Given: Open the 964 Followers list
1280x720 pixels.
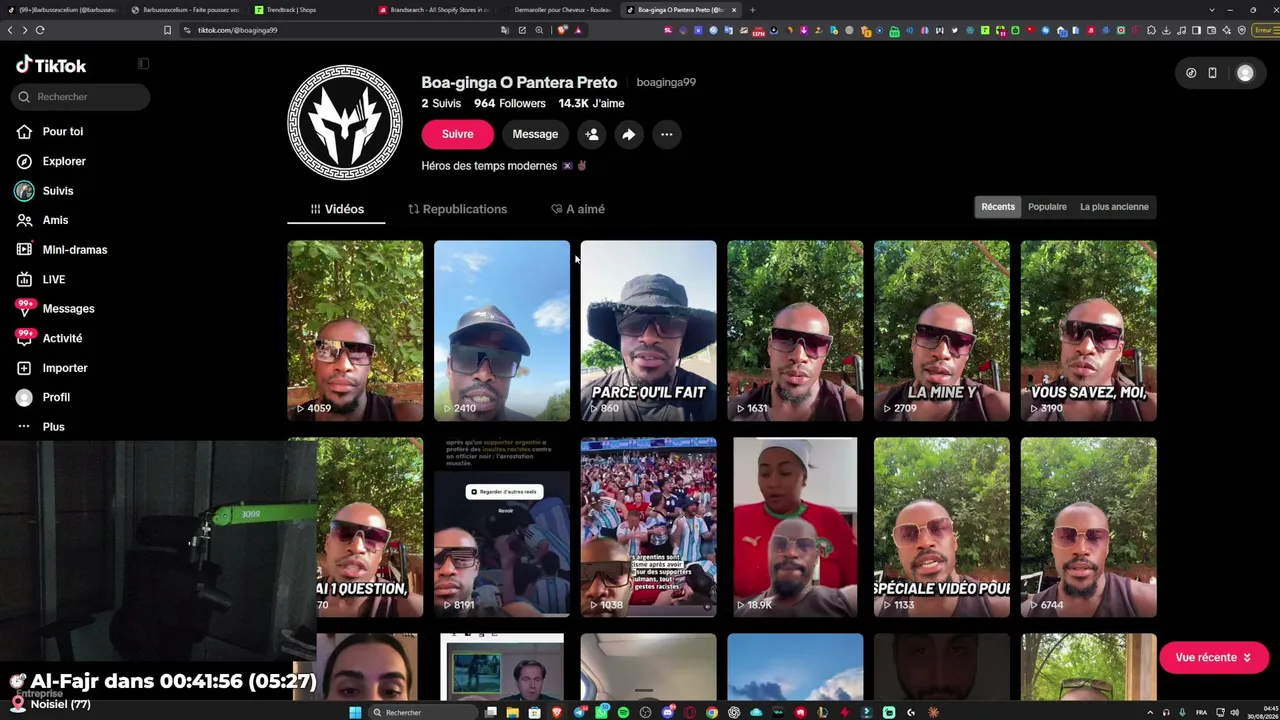Looking at the screenshot, I should click(x=510, y=104).
